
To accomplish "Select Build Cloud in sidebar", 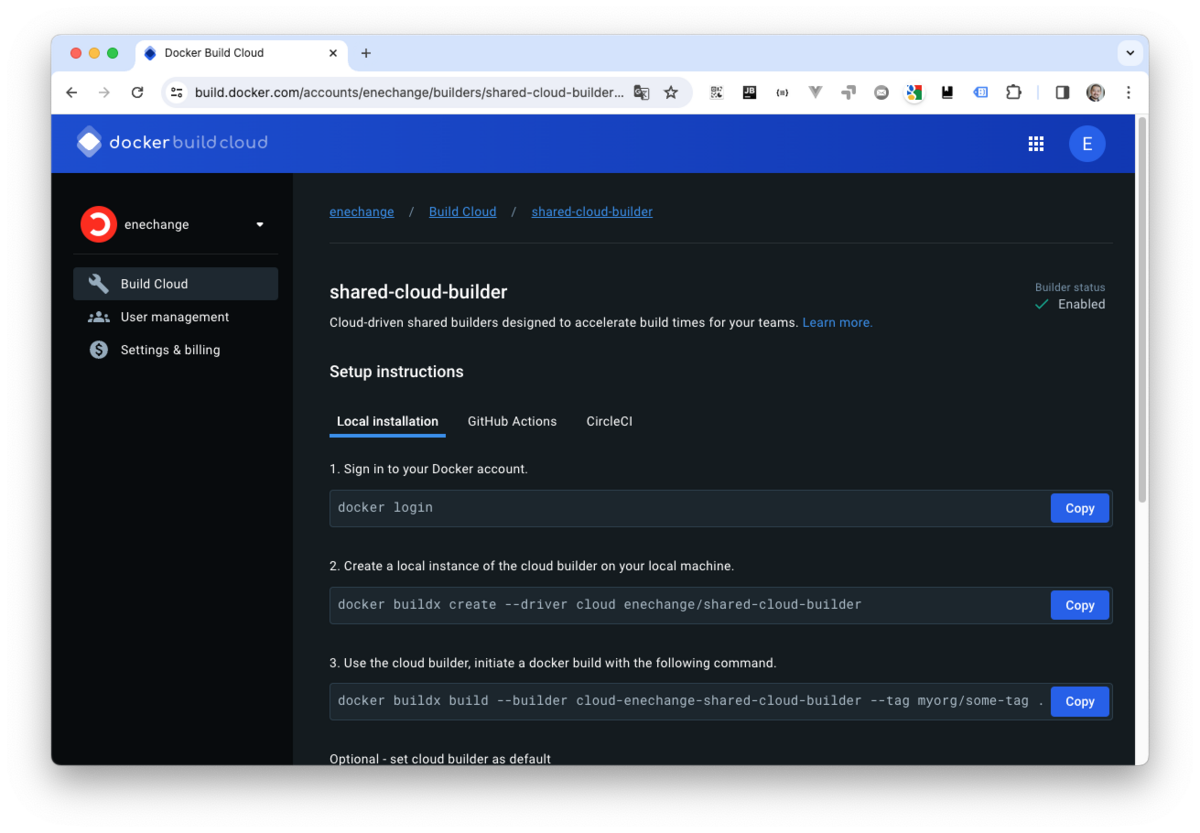I will click(176, 284).
